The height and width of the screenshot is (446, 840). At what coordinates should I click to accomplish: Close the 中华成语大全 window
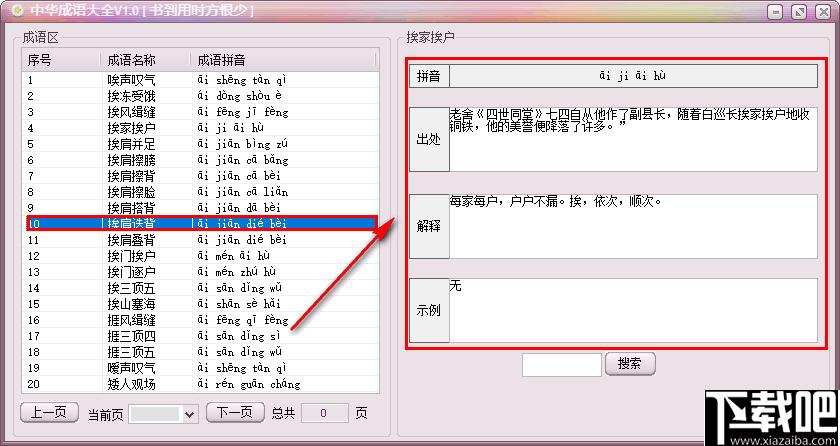[823, 11]
